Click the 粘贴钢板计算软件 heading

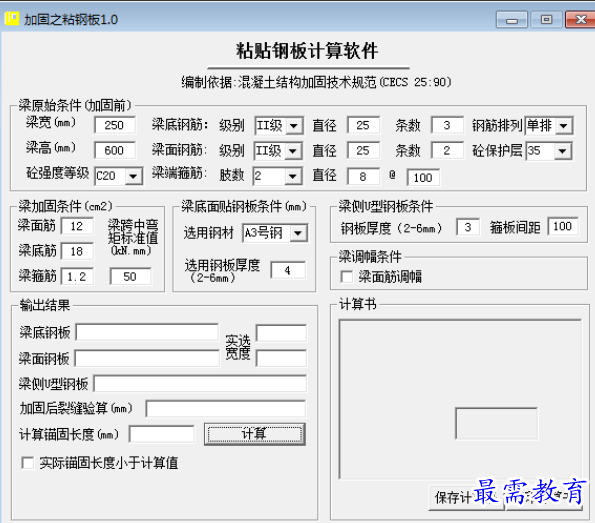pos(307,51)
